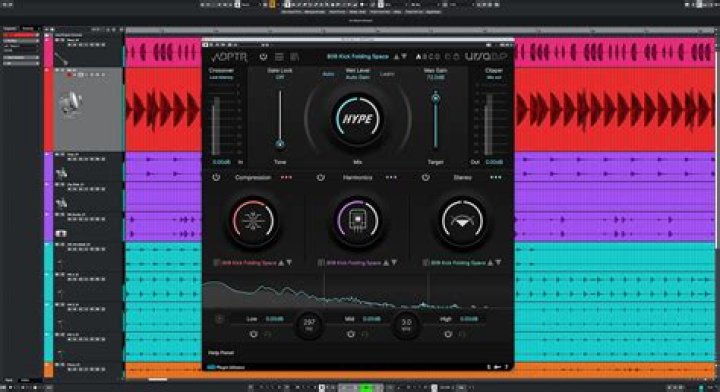720x392 pixels.
Task: Toggle the RAPTR plugin bypass power icon
Action: [263, 57]
